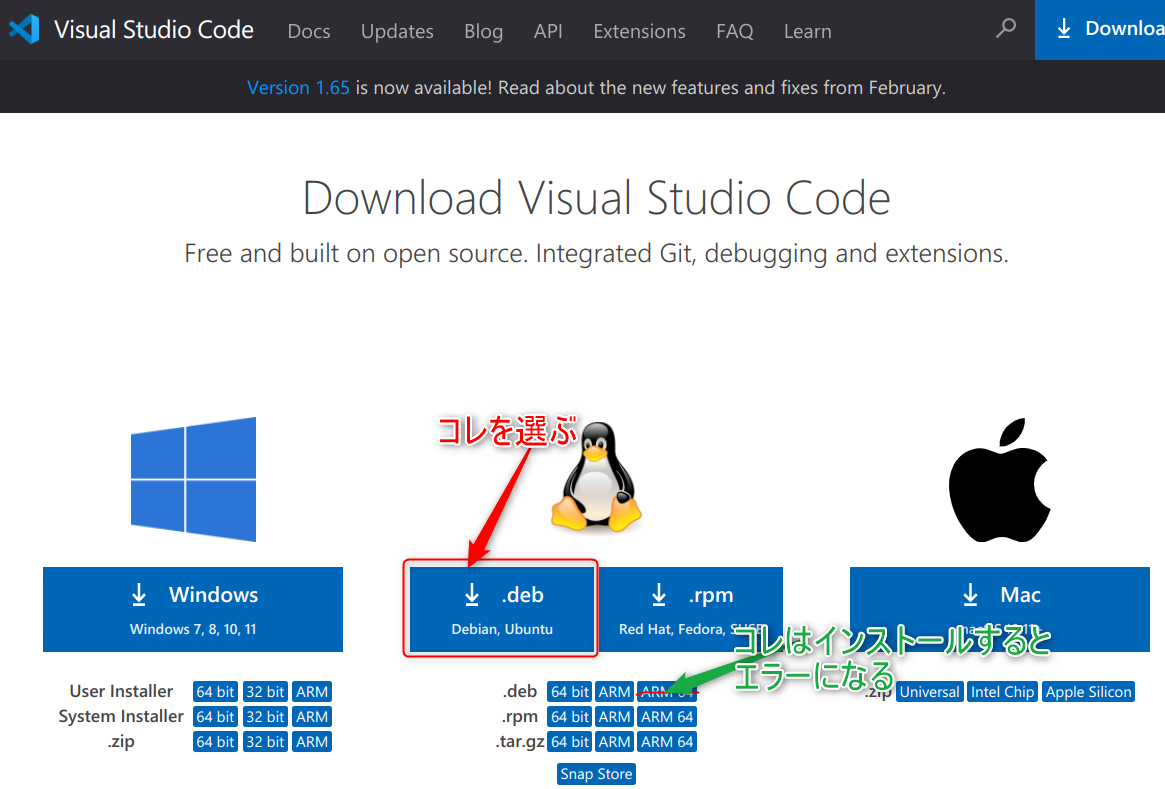Go to the Updates navigation item
The height and width of the screenshot is (789, 1165).
click(397, 31)
